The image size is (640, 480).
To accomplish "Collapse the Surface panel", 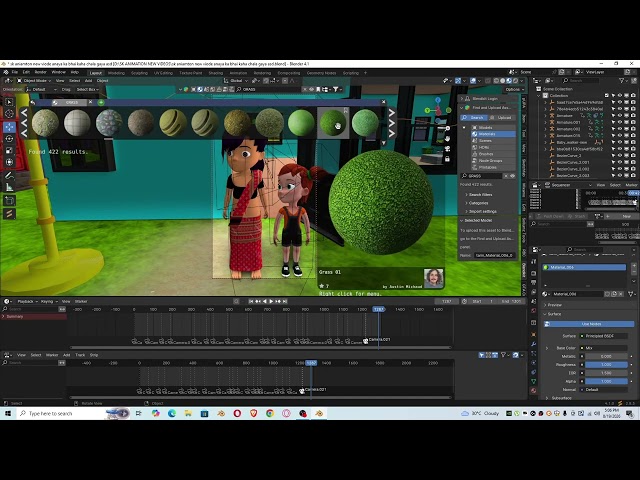I will click(552, 314).
